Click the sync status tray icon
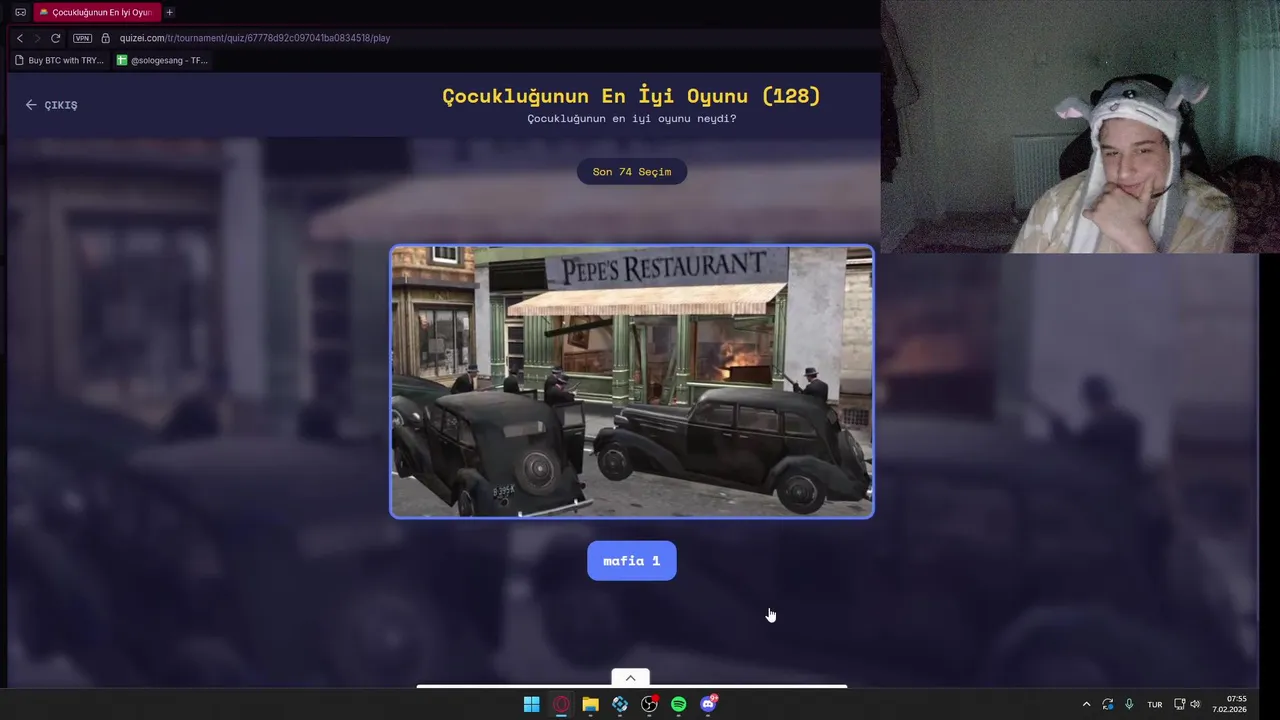 (x=1108, y=704)
